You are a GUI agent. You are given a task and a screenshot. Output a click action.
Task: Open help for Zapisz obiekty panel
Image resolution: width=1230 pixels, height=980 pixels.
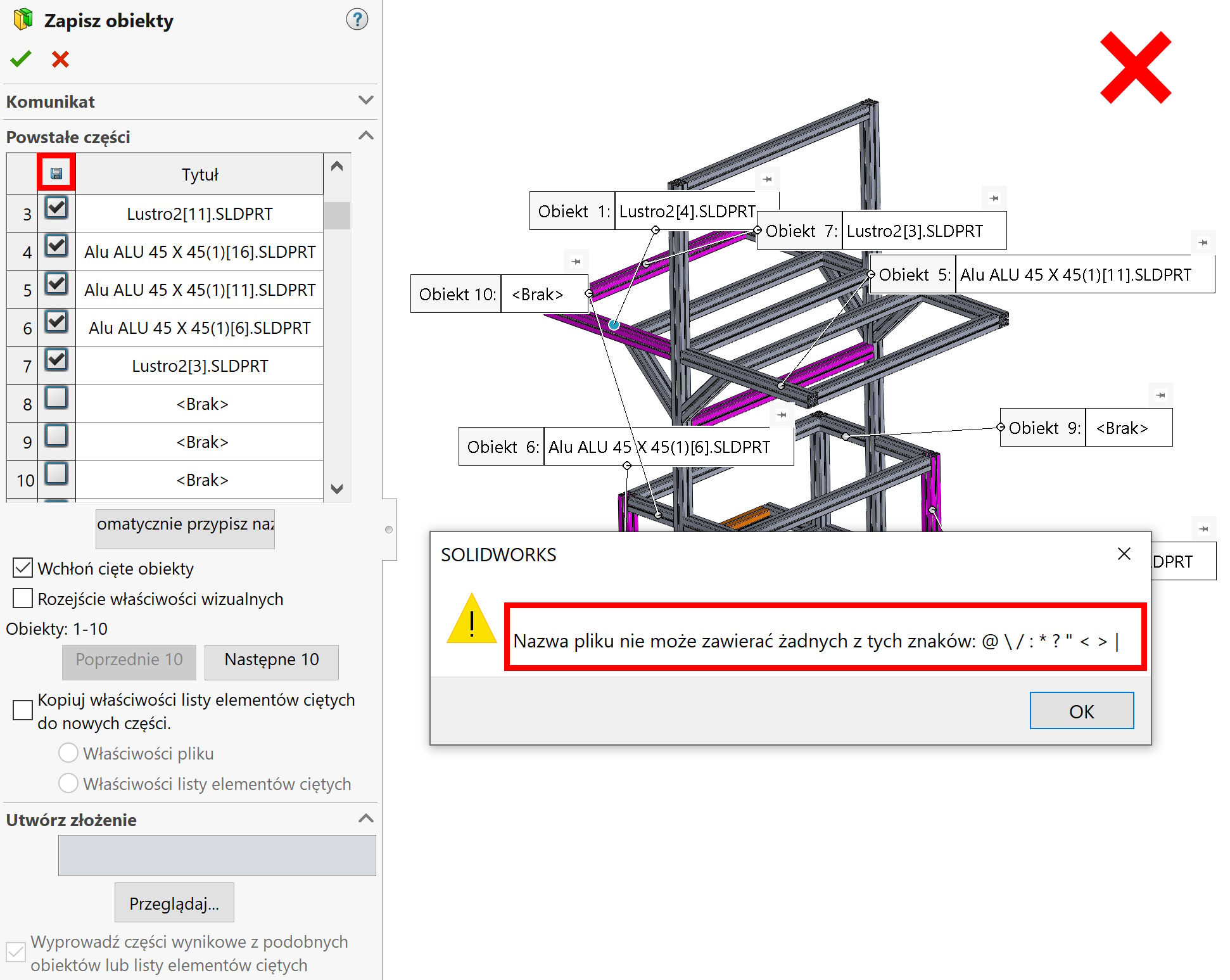(x=357, y=20)
